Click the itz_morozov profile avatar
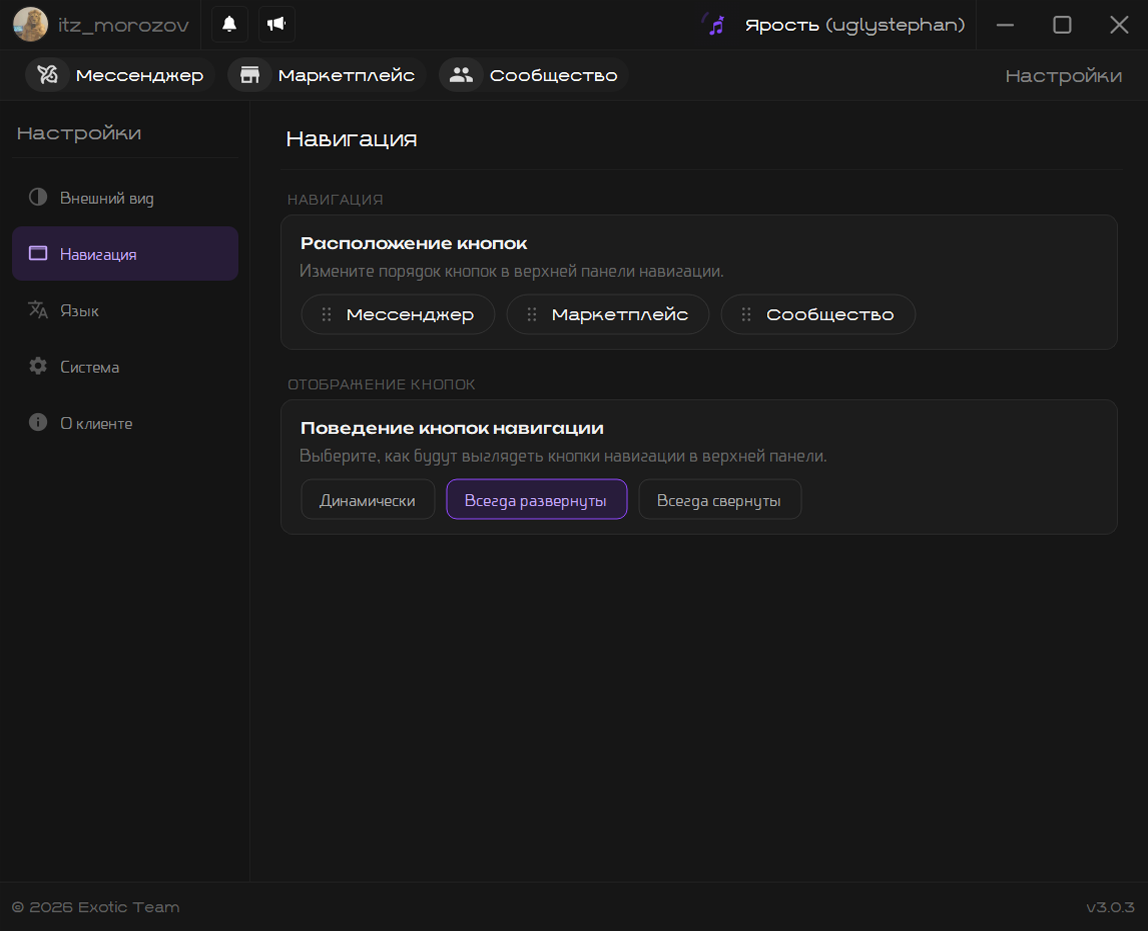The image size is (1148, 931). click(30, 24)
